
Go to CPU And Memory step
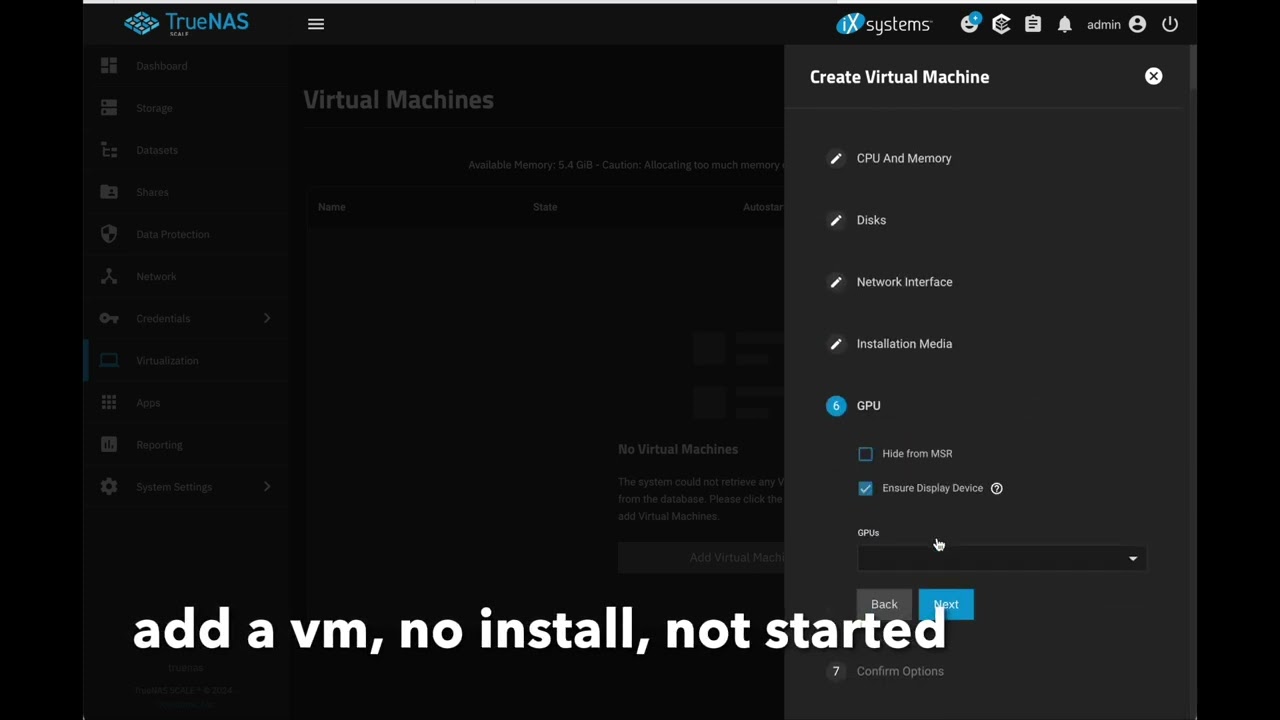point(903,158)
